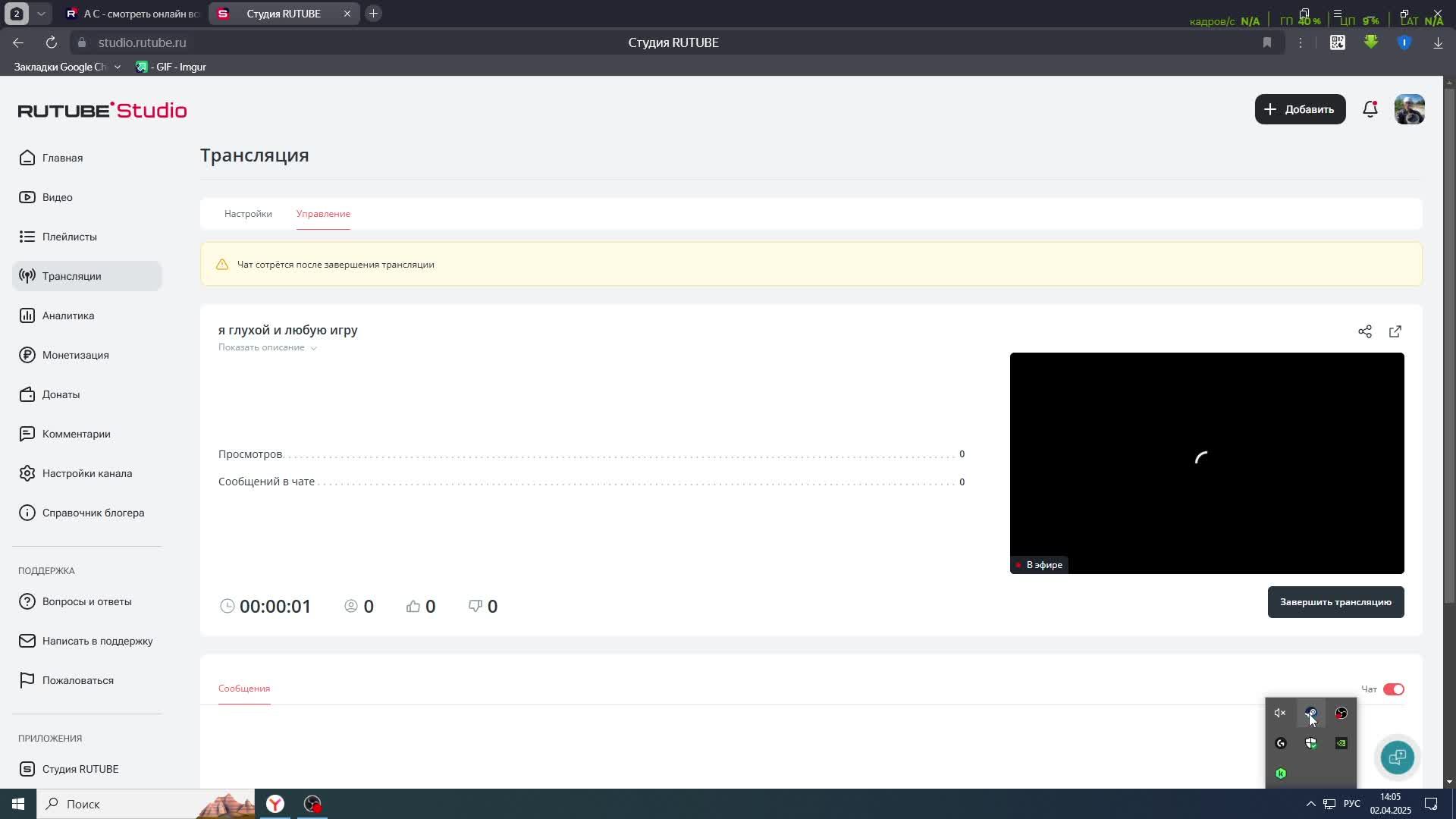Switch the РУС input language indicator
1456x819 pixels.
click(1352, 804)
